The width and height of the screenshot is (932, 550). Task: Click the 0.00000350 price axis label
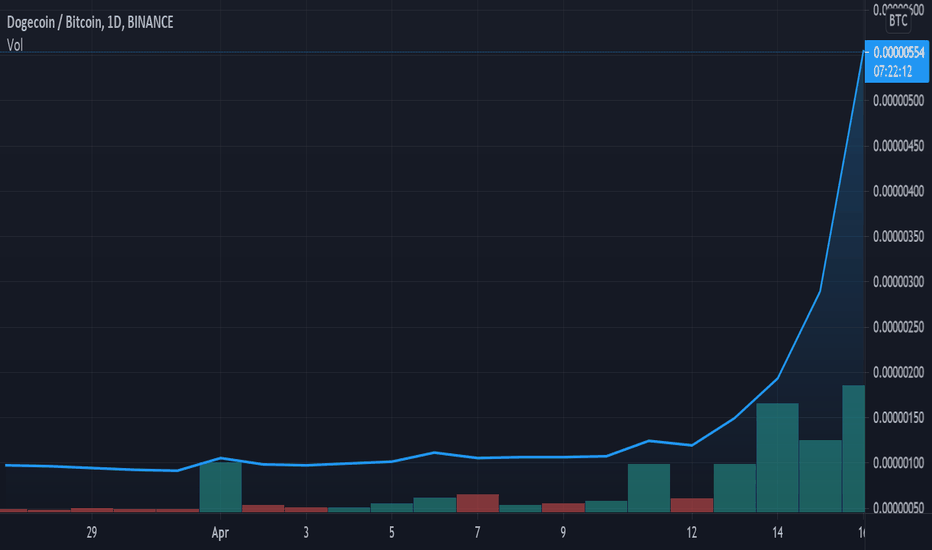[899, 237]
